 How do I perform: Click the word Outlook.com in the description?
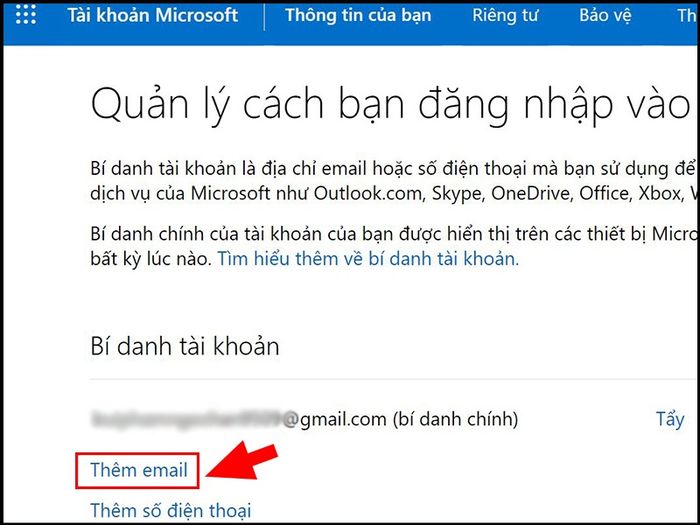(x=370, y=193)
